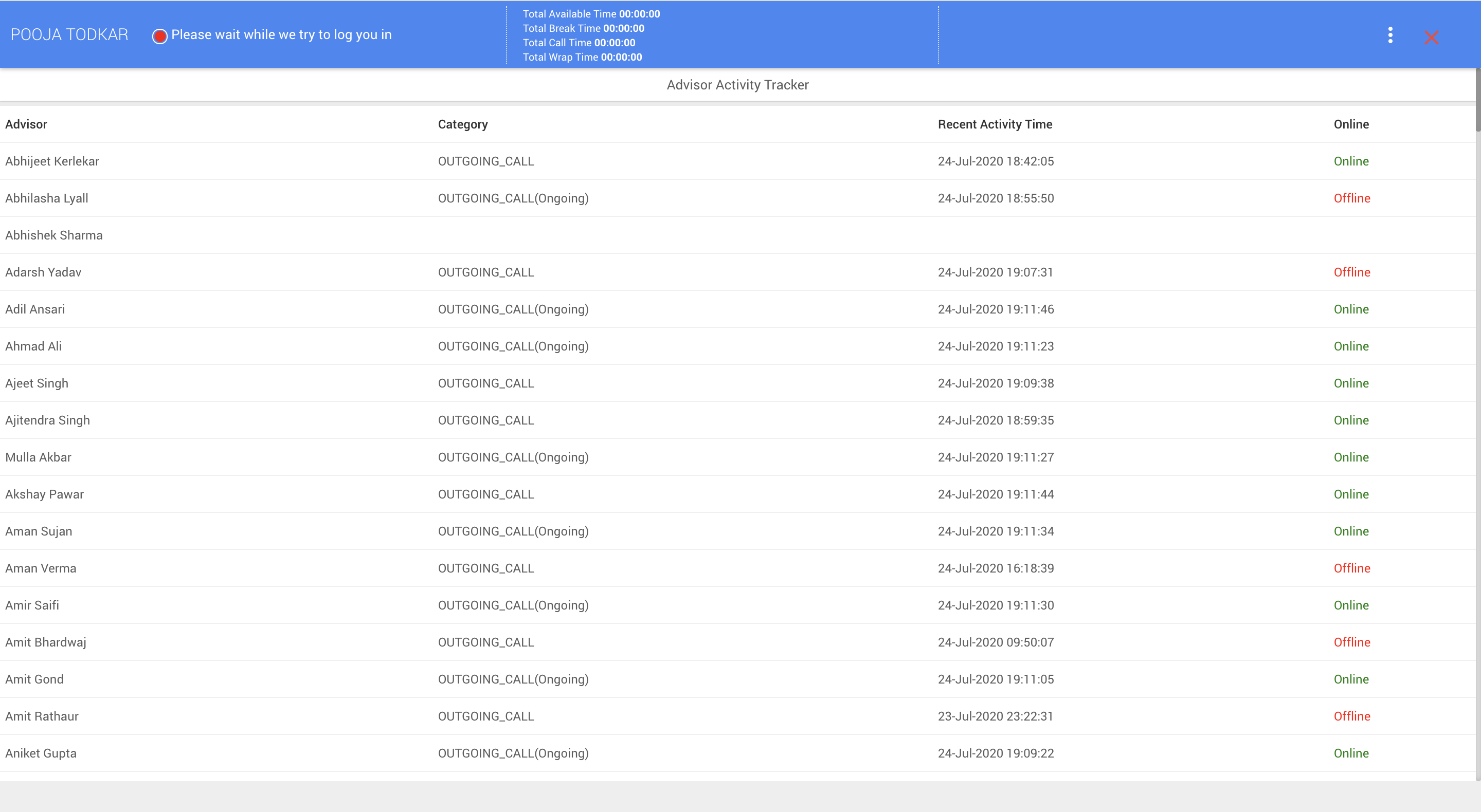Click Amit Rathaur's Offline status
This screenshot has width=1481, height=812.
click(x=1352, y=716)
